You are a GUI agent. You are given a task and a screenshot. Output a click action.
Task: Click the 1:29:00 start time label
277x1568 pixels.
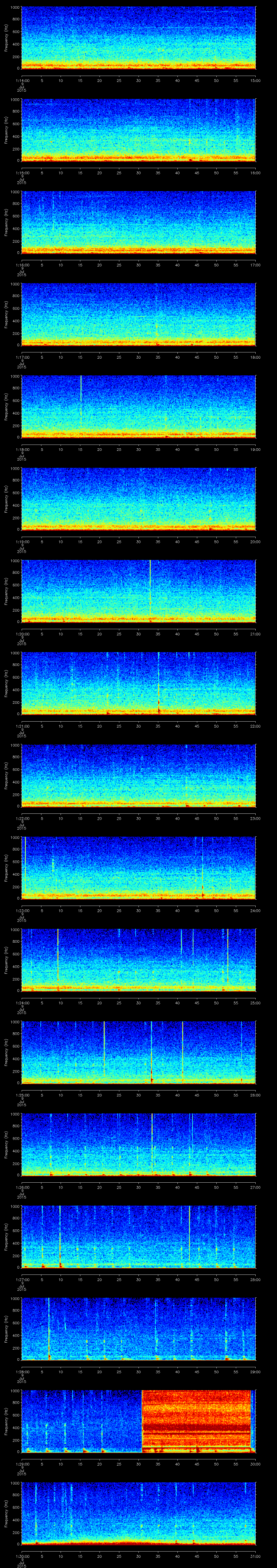(x=22, y=1464)
